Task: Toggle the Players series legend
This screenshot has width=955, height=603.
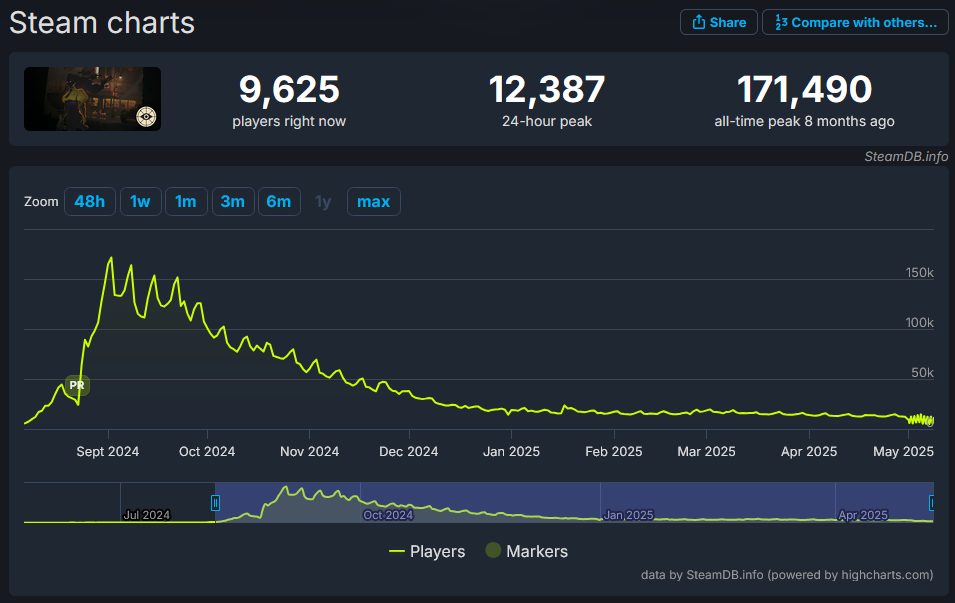Action: point(427,551)
